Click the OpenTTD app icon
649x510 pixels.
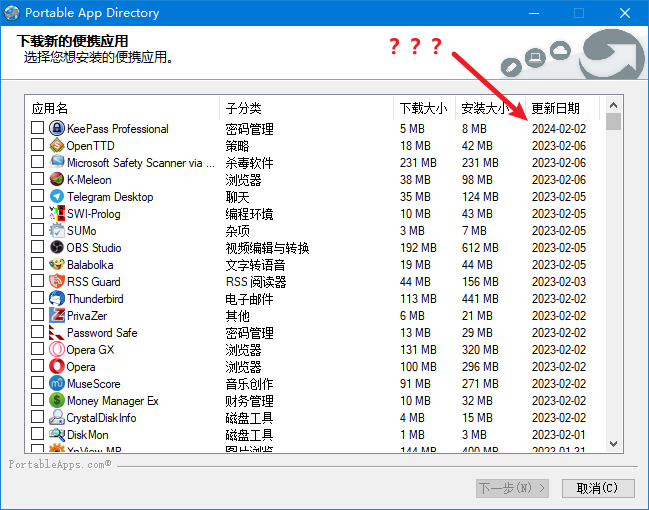coord(57,146)
